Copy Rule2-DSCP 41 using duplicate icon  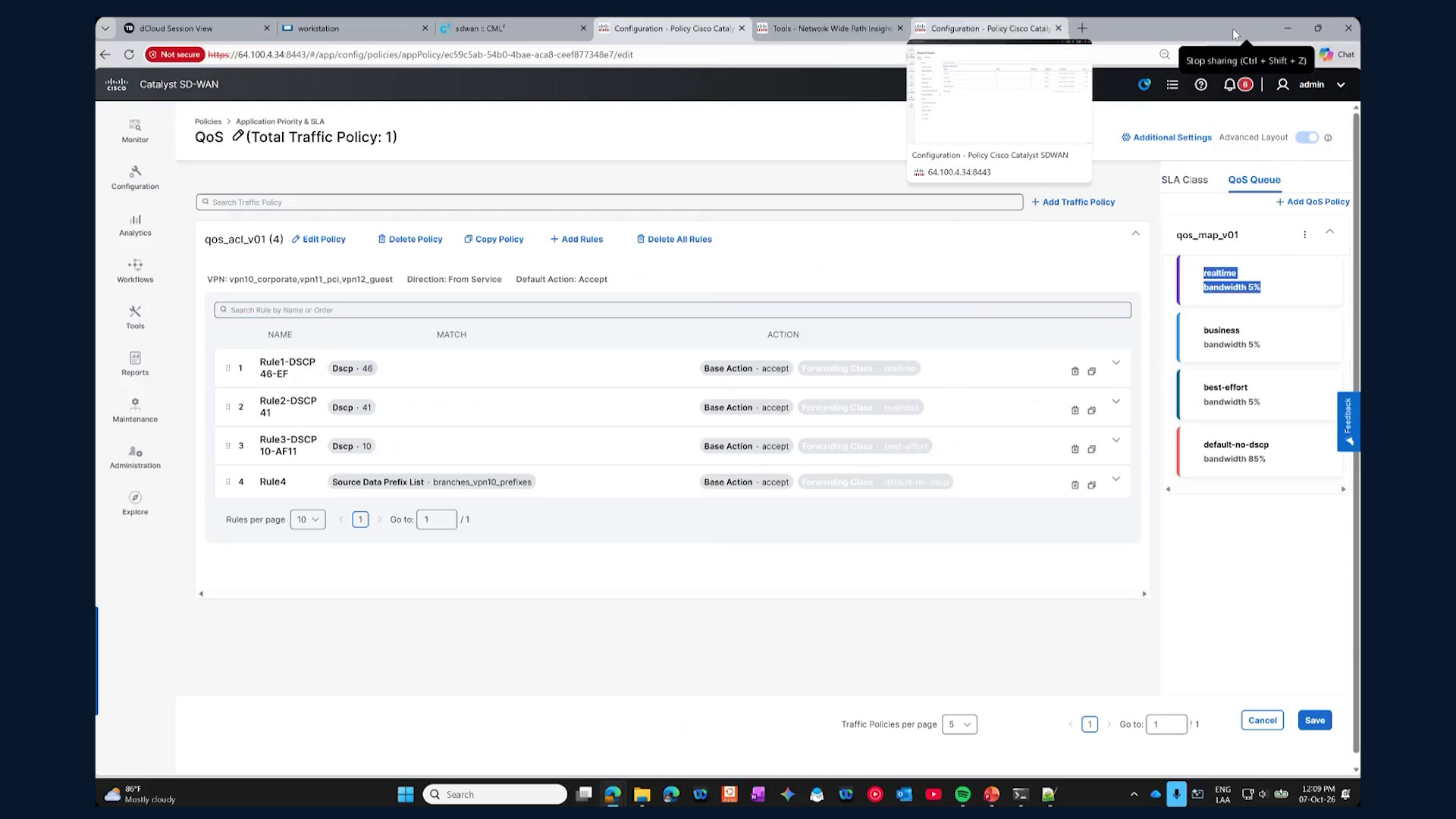[1092, 410]
